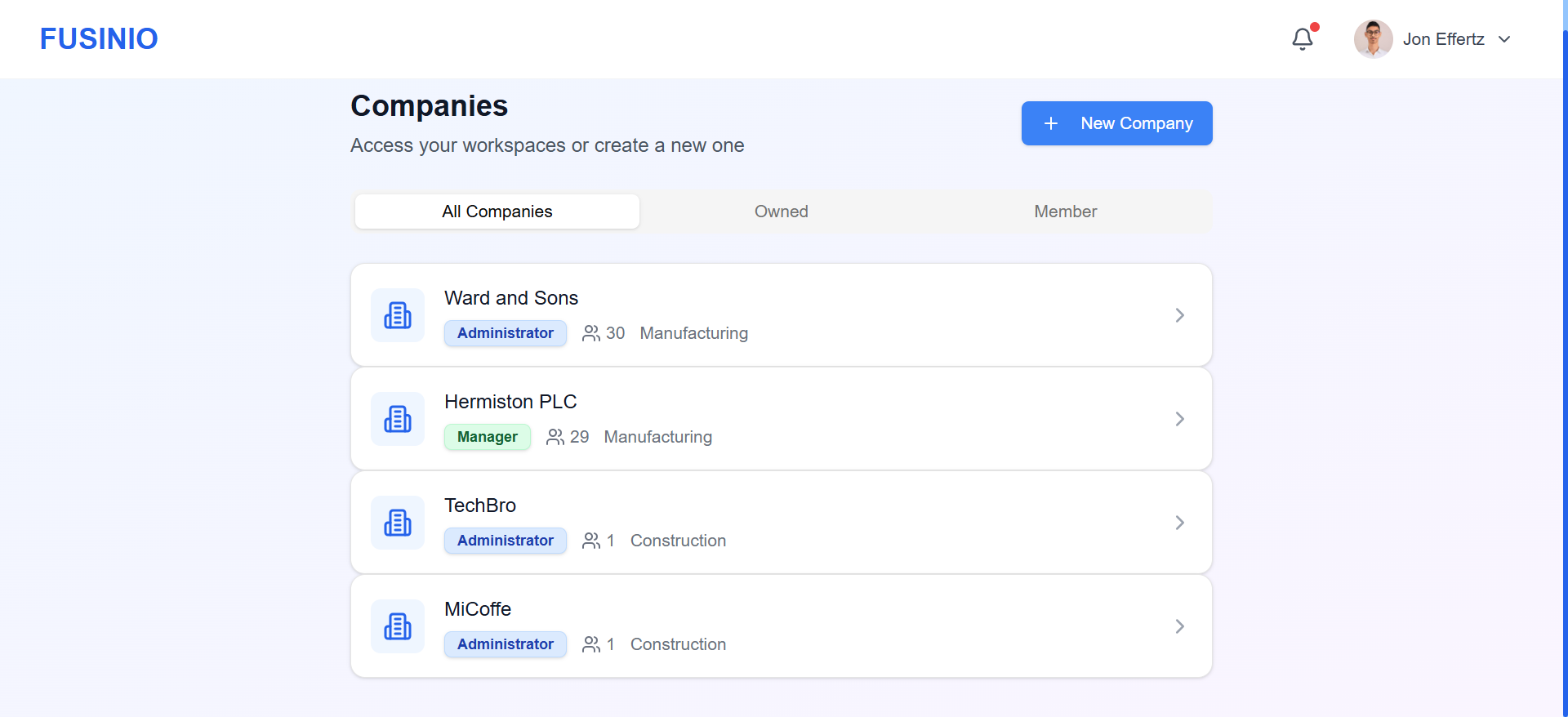Open the Jon Effertz user menu chevron
Screen dimensions: 1568x717
[1504, 39]
